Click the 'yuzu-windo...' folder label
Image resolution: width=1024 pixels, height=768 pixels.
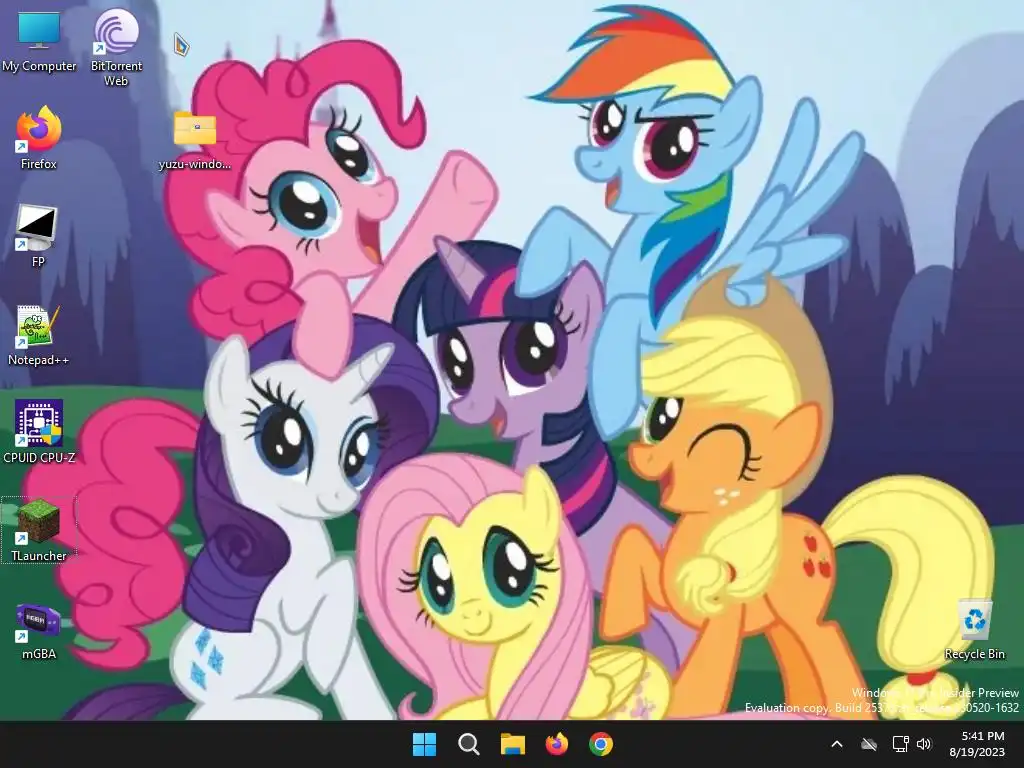[x=195, y=164]
